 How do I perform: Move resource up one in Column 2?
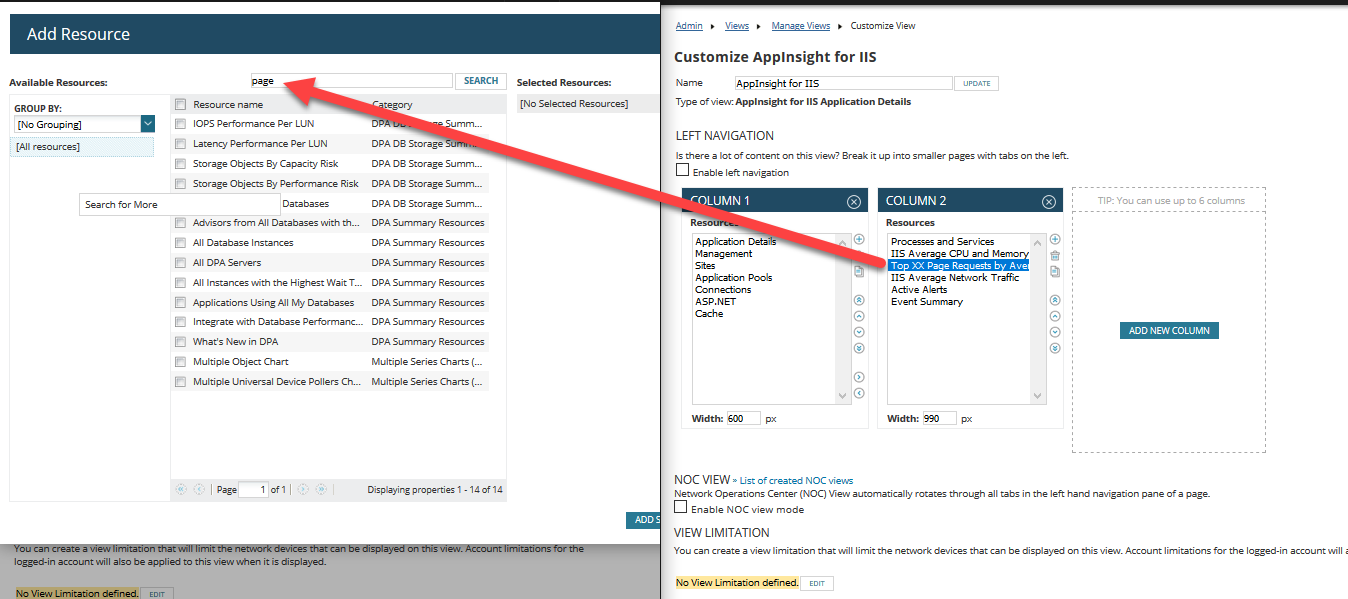tap(1055, 316)
